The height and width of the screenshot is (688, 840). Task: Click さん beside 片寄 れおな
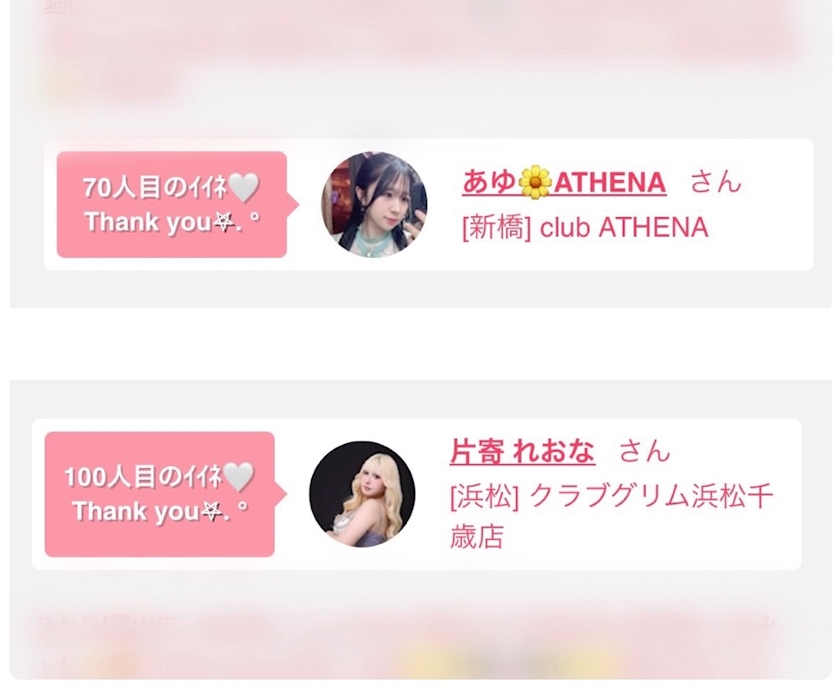point(644,451)
